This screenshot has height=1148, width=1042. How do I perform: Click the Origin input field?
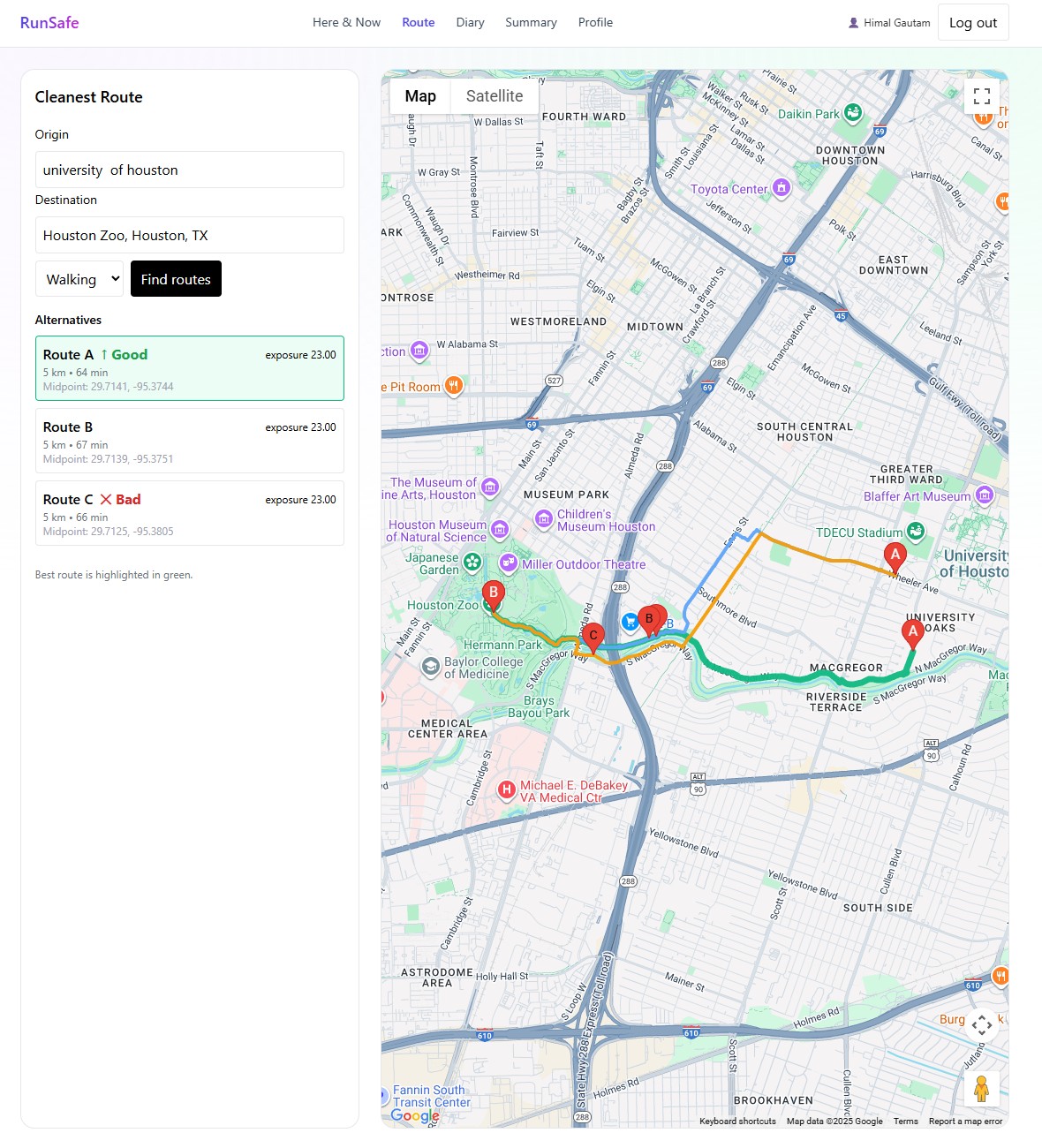pos(190,170)
